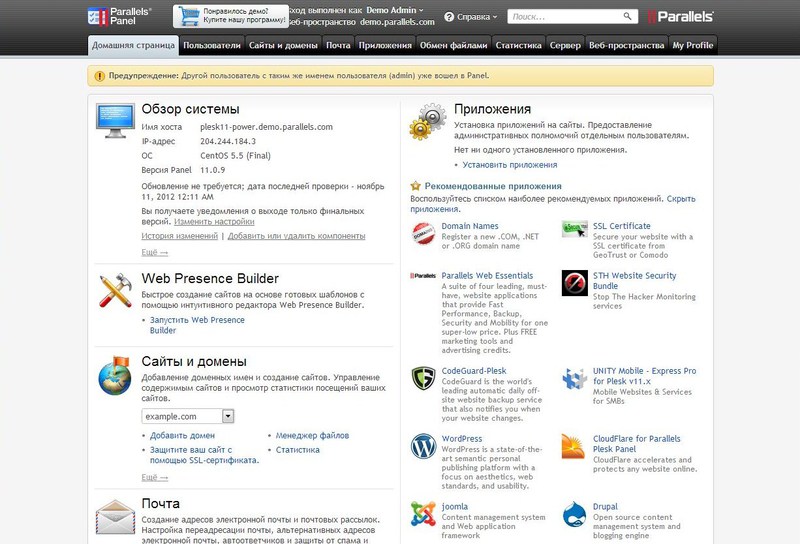Image resolution: width=800 pixels, height=544 pixels.
Task: Click the UNITY Mobile icon
Action: click(574, 379)
